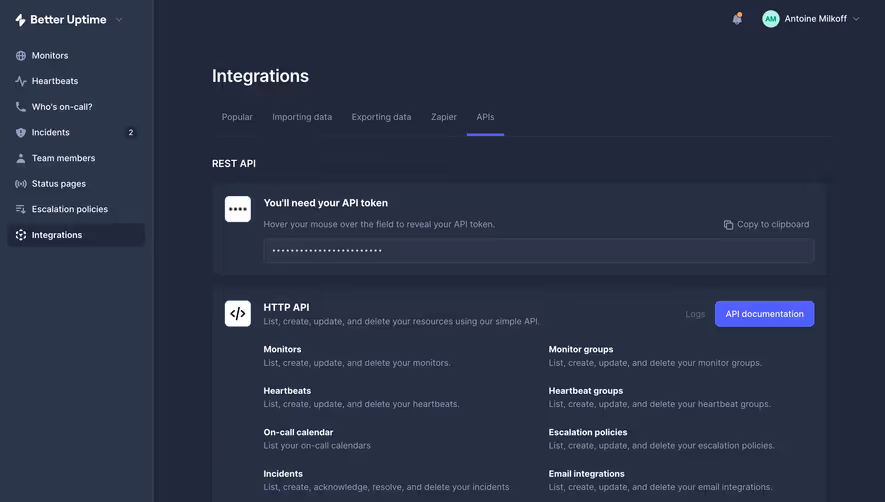
Task: Open Status pages in the sidebar
Action: 59,184
